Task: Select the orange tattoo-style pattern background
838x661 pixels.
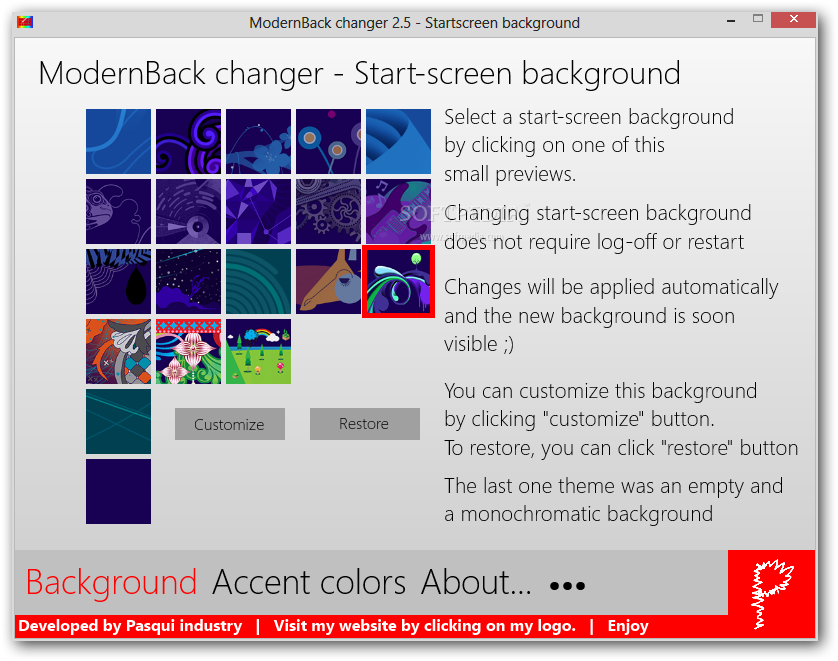Action: [118, 352]
